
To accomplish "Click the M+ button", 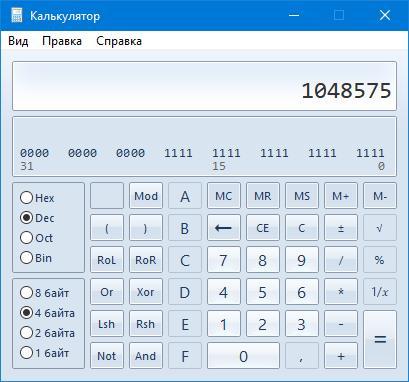I will pyautogui.click(x=341, y=196).
